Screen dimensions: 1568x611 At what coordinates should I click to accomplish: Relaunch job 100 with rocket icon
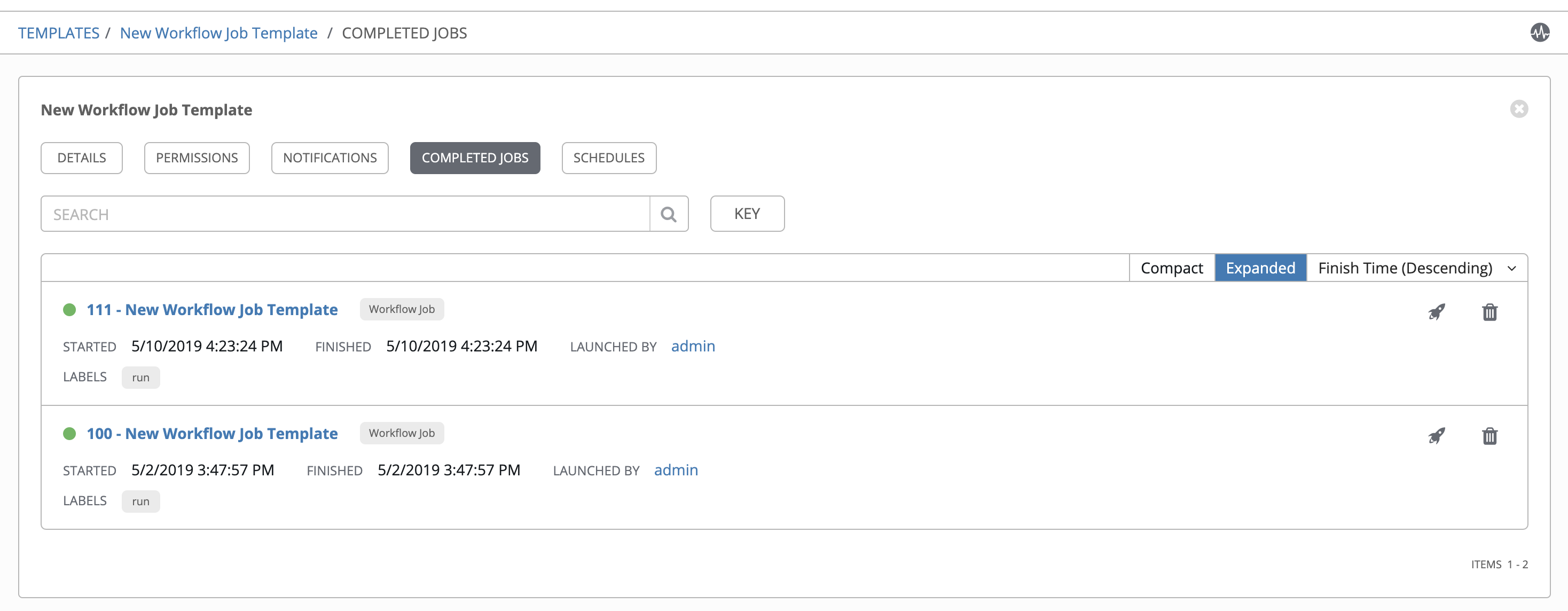pos(1437,436)
